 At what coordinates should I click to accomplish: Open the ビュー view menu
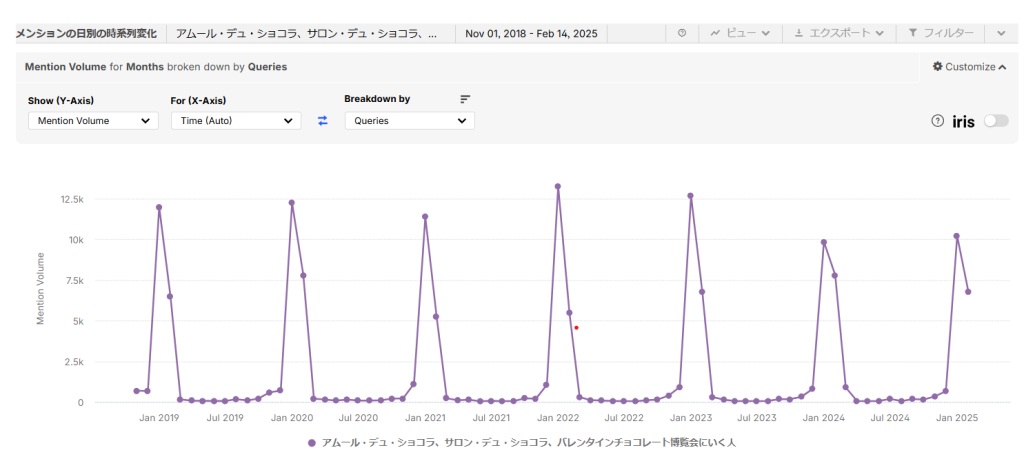(740, 33)
